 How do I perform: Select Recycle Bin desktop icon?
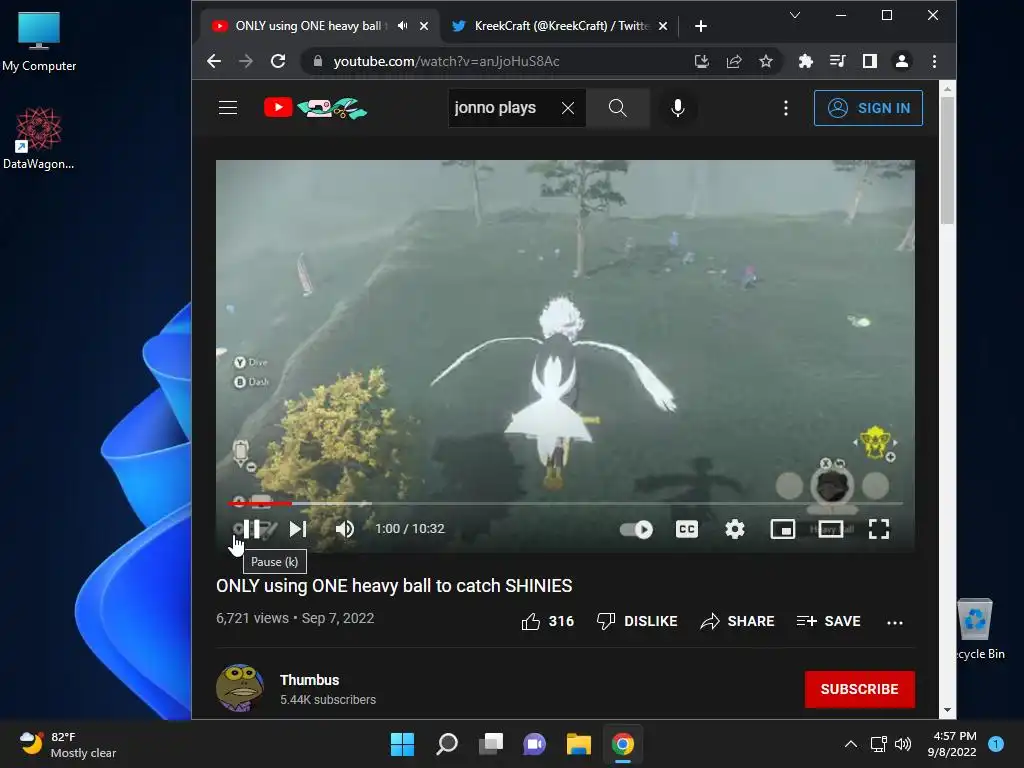point(978,630)
